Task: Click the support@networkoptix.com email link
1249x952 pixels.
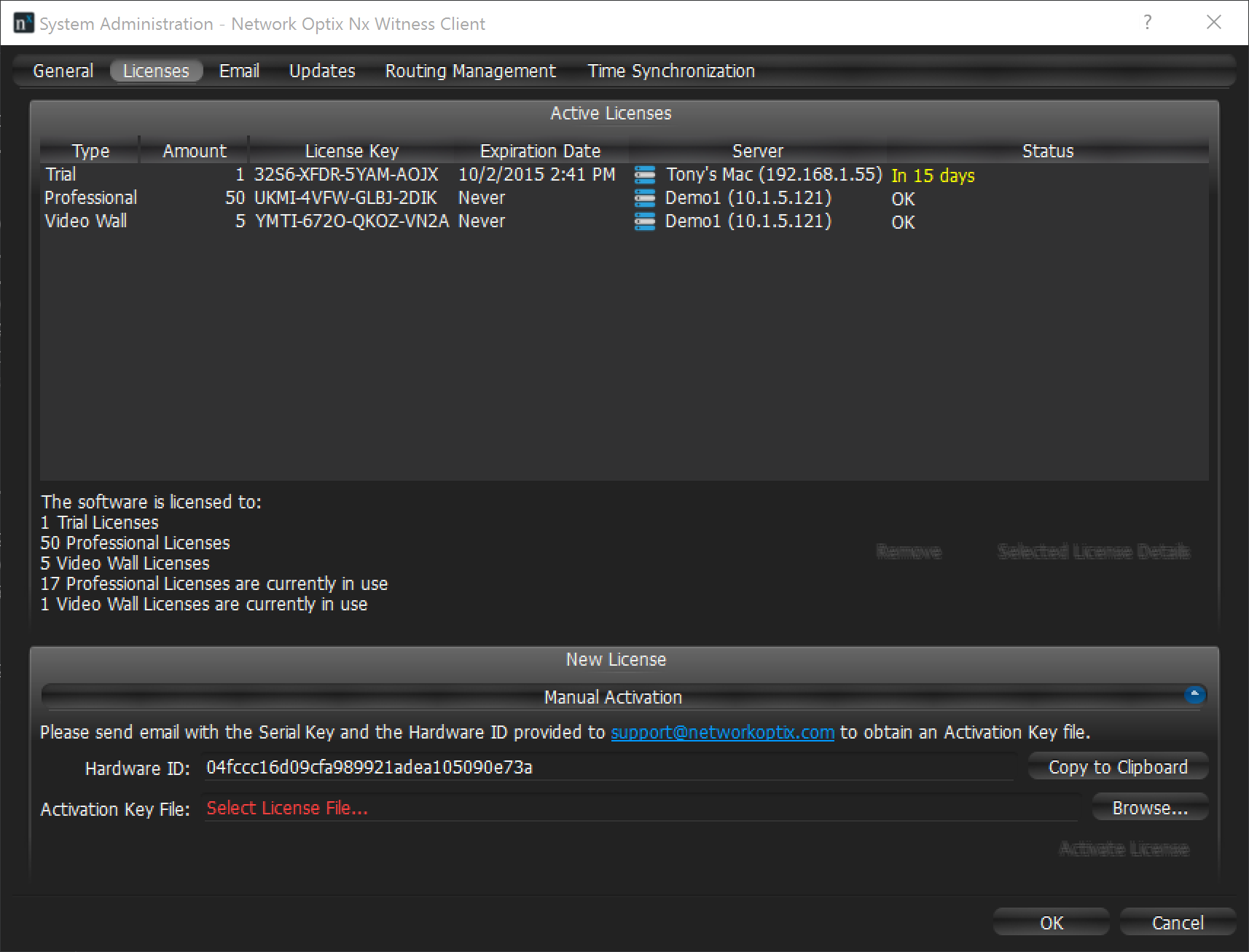Action: (722, 732)
